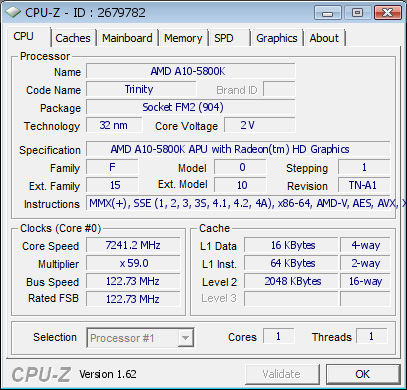Close the CPU-Z window
The image size is (407, 390).
click(387, 13)
